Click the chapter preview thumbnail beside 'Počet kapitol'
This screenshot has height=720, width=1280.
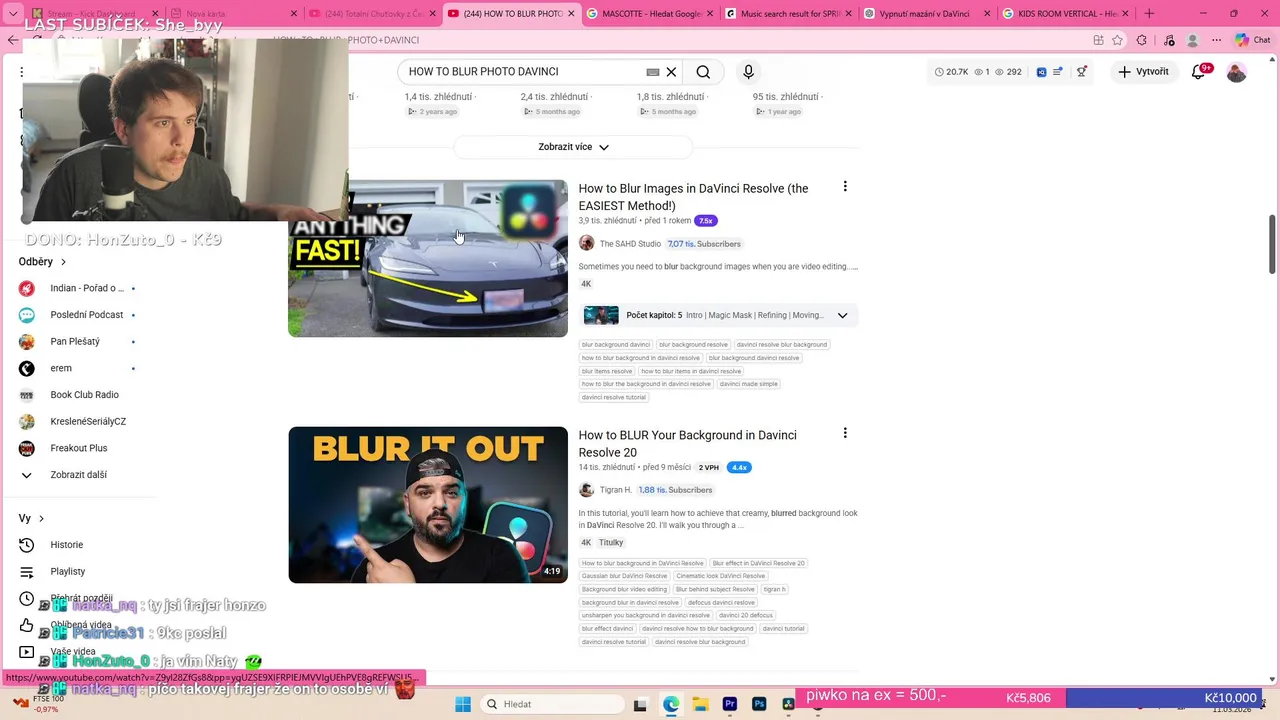coord(601,315)
